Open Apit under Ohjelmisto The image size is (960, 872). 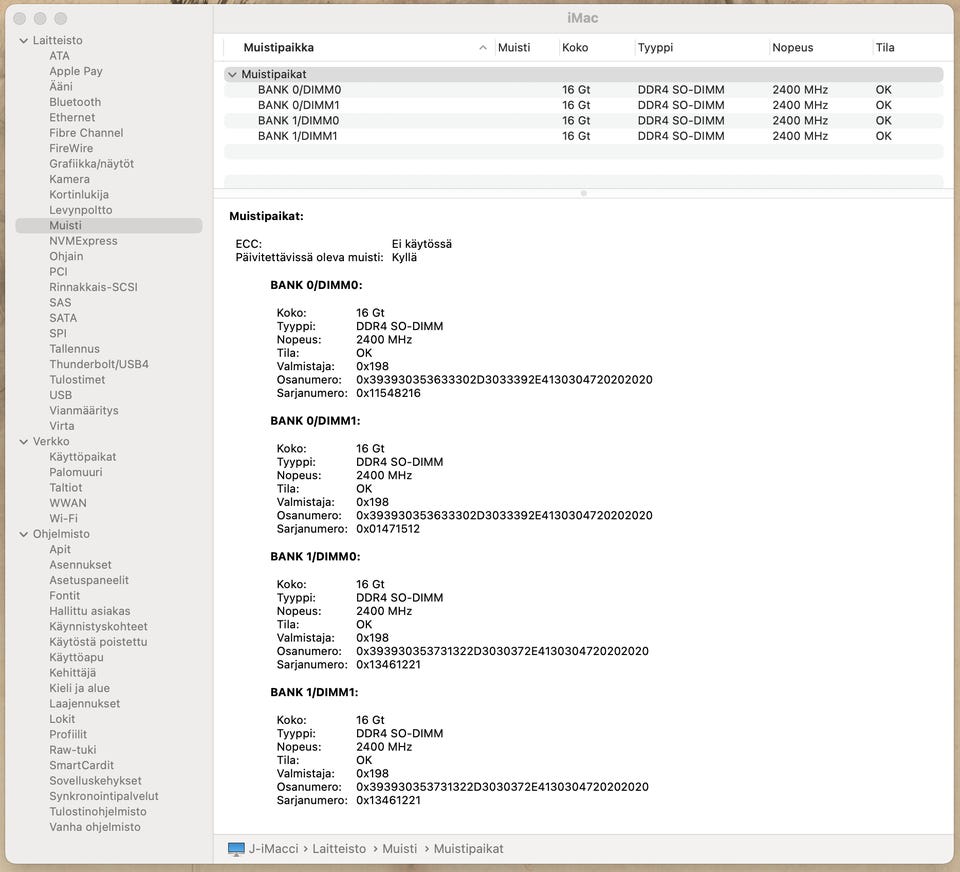pyautogui.click(x=60, y=549)
